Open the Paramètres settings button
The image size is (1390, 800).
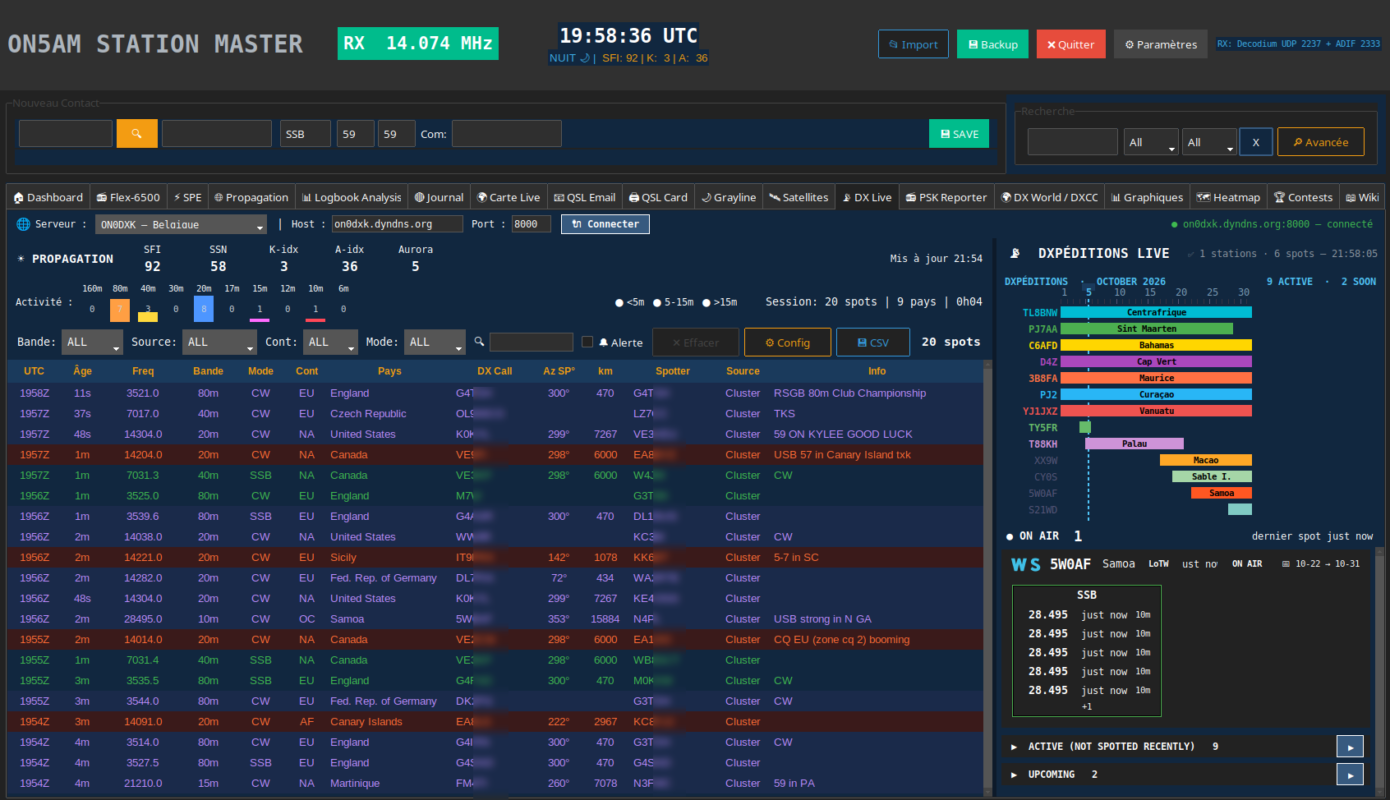(x=1161, y=44)
